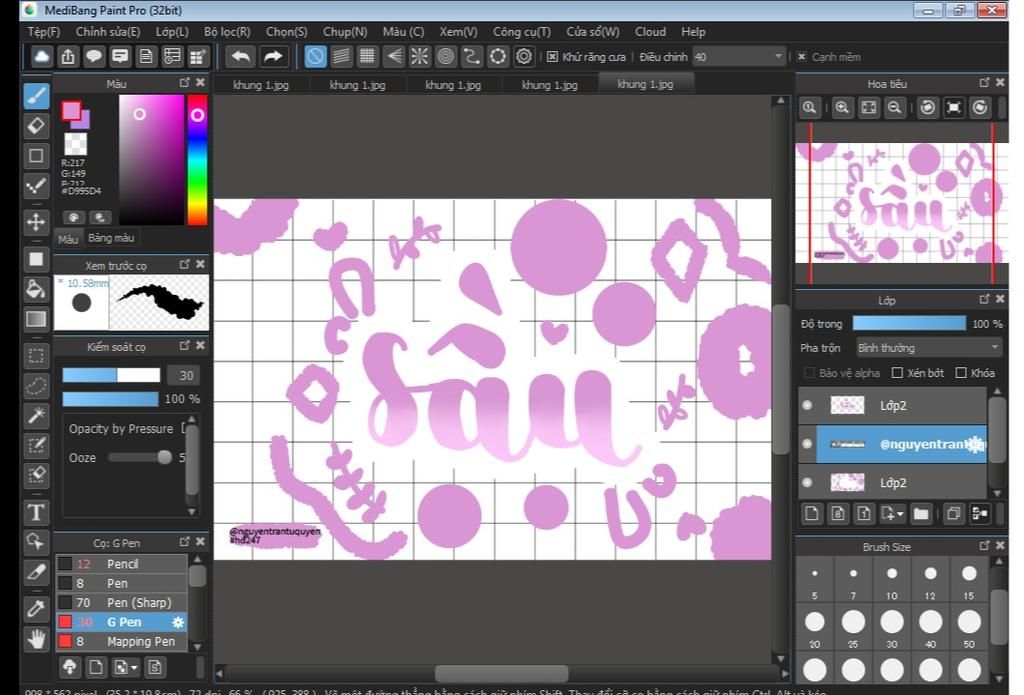Click the canvas horizontal scrollbar
The image size is (1024, 695).
(502, 673)
